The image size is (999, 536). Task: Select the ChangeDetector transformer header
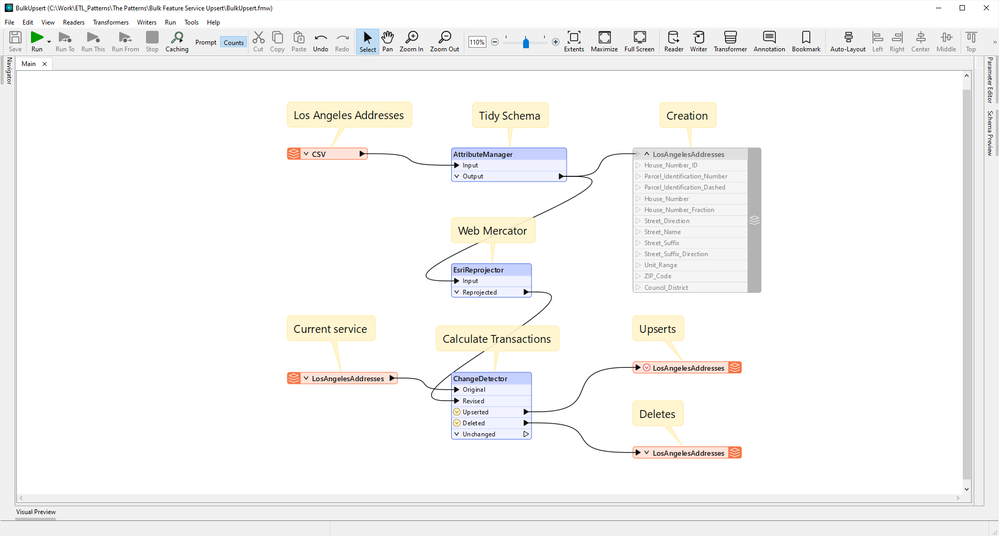coord(491,379)
